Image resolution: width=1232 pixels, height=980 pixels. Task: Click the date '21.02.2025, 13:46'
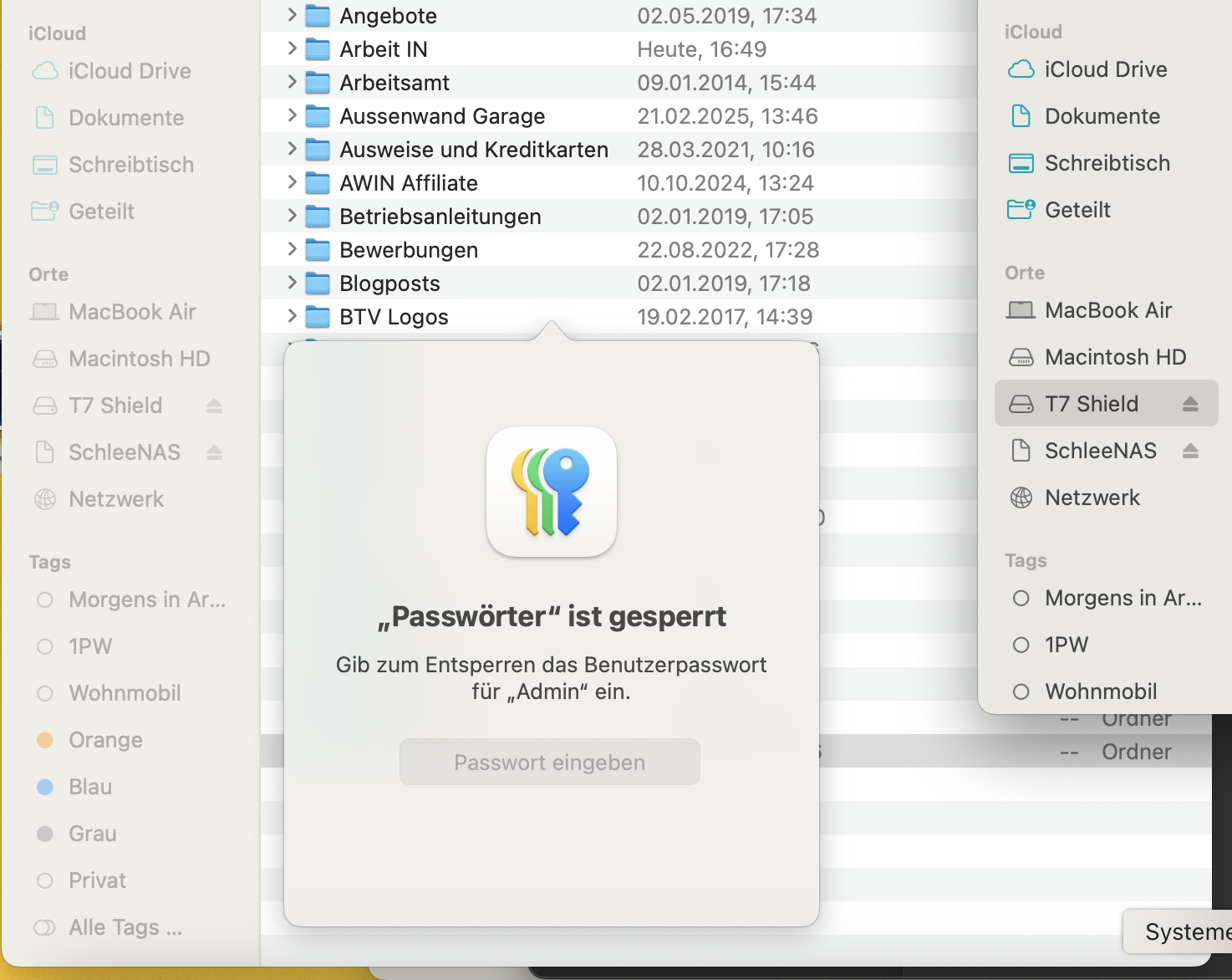tap(727, 116)
